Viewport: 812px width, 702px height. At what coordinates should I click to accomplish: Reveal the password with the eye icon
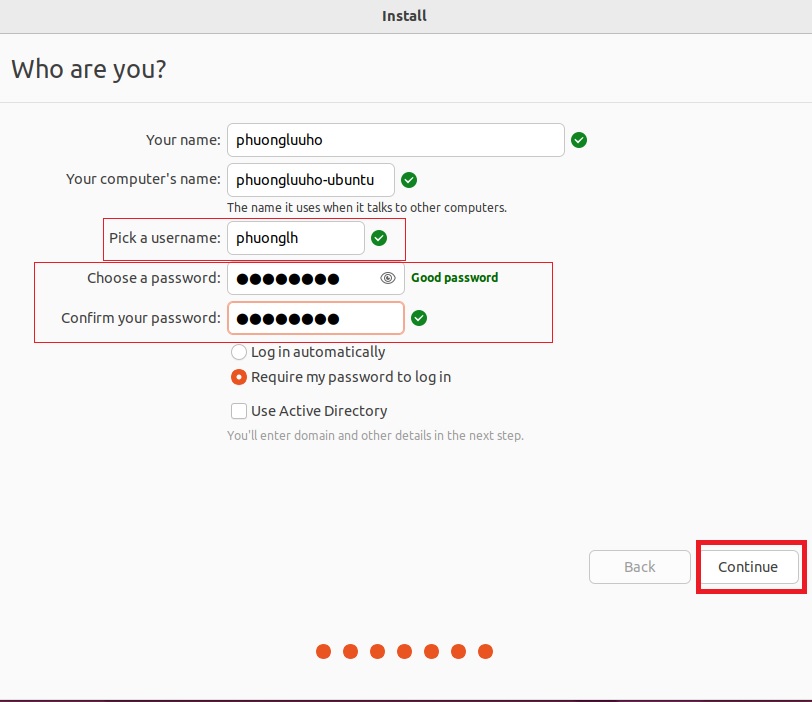pyautogui.click(x=388, y=279)
